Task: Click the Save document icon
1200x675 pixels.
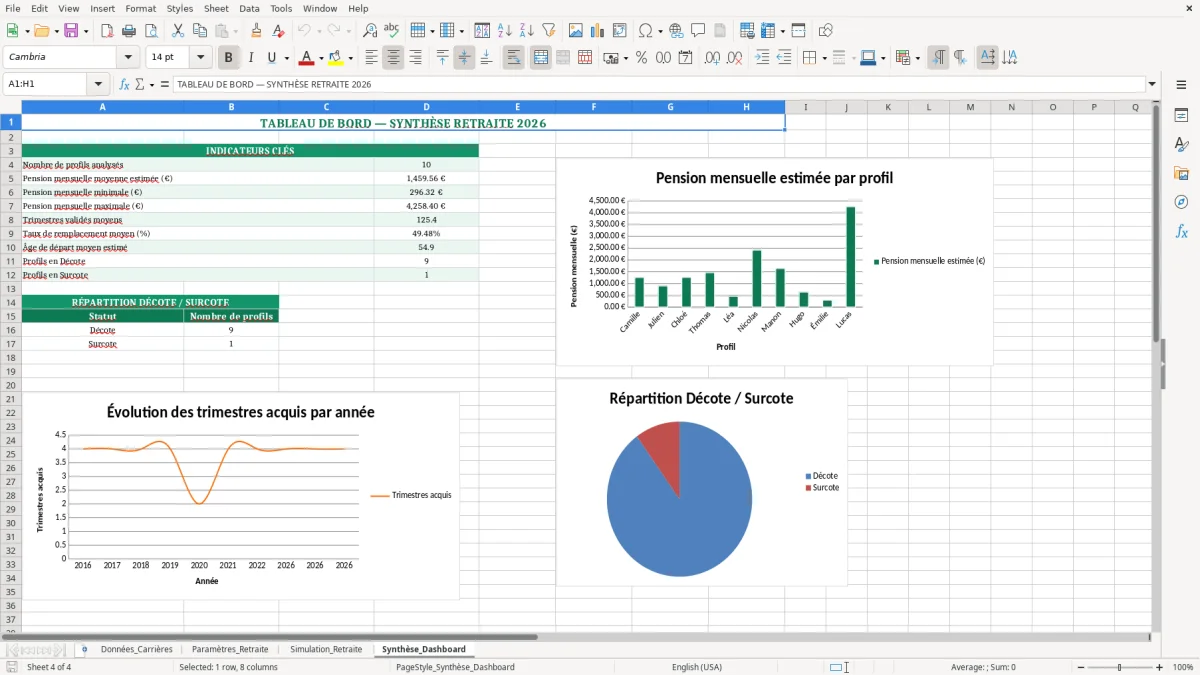Action: pyautogui.click(x=71, y=31)
